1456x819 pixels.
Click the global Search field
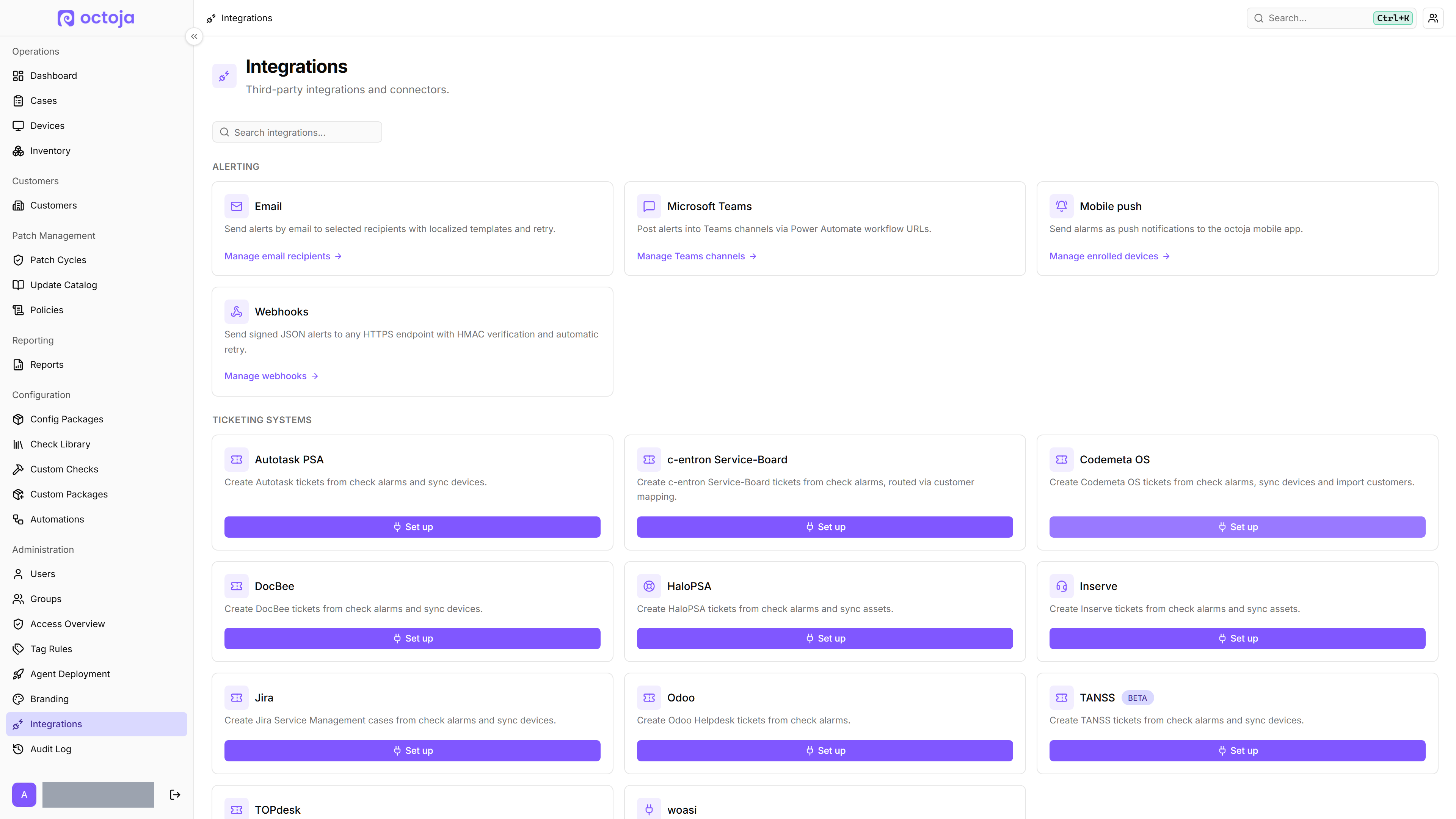coord(1330,18)
